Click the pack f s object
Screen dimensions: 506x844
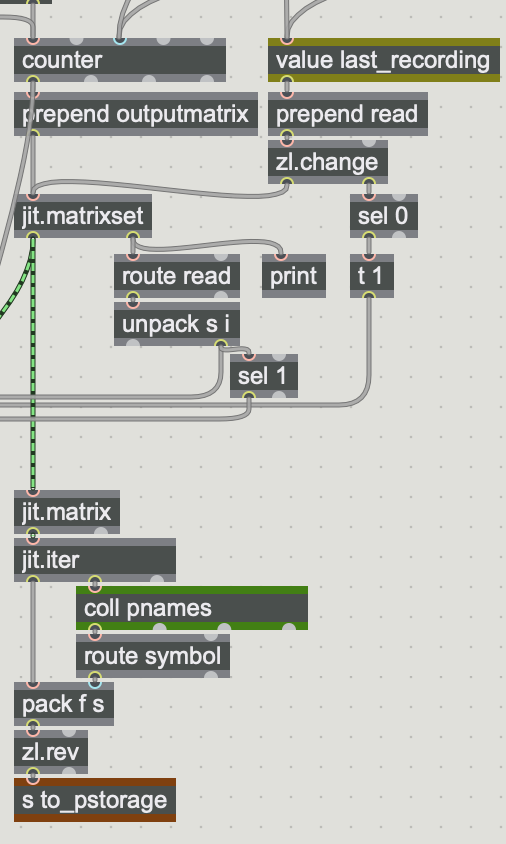point(64,704)
